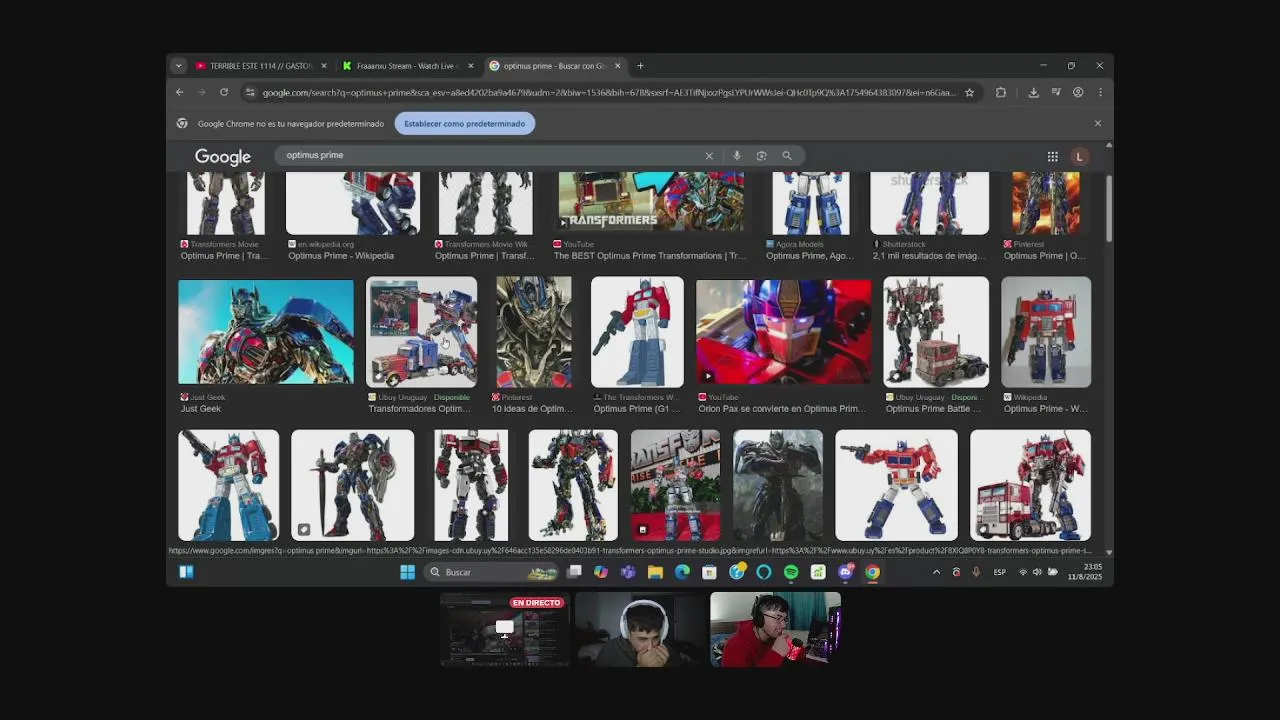Open Optimus Prime - Wikipedia result link
Image resolution: width=1280 pixels, height=720 pixels.
pos(341,256)
